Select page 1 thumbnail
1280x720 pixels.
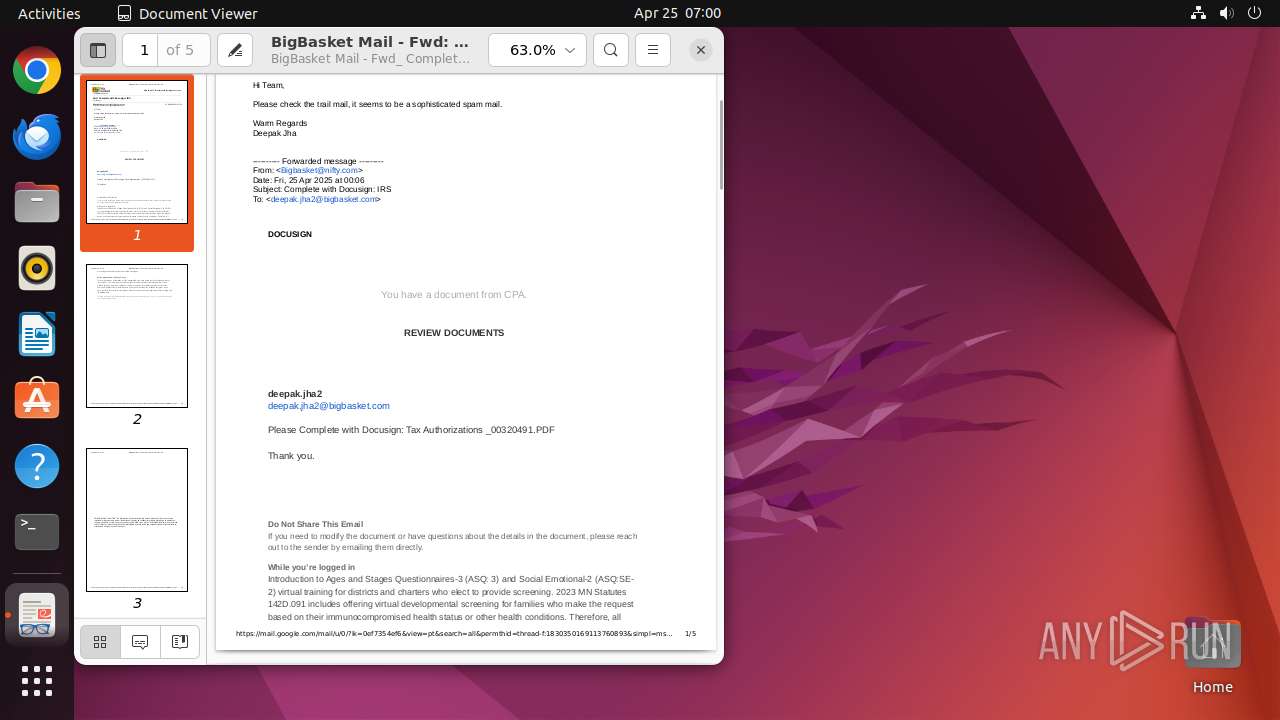[137, 152]
